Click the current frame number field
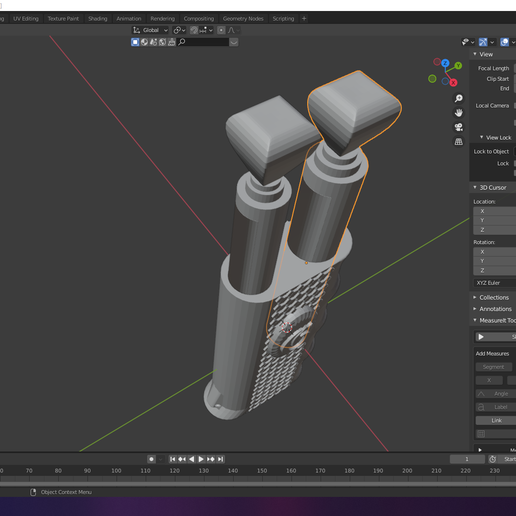Screen dimensions: 516x516 pyautogui.click(x=467, y=459)
